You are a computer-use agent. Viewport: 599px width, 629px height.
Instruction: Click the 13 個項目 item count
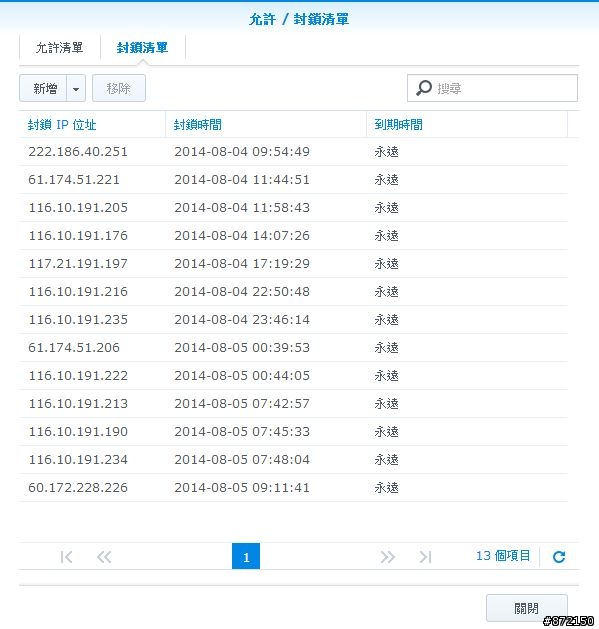tap(503, 556)
